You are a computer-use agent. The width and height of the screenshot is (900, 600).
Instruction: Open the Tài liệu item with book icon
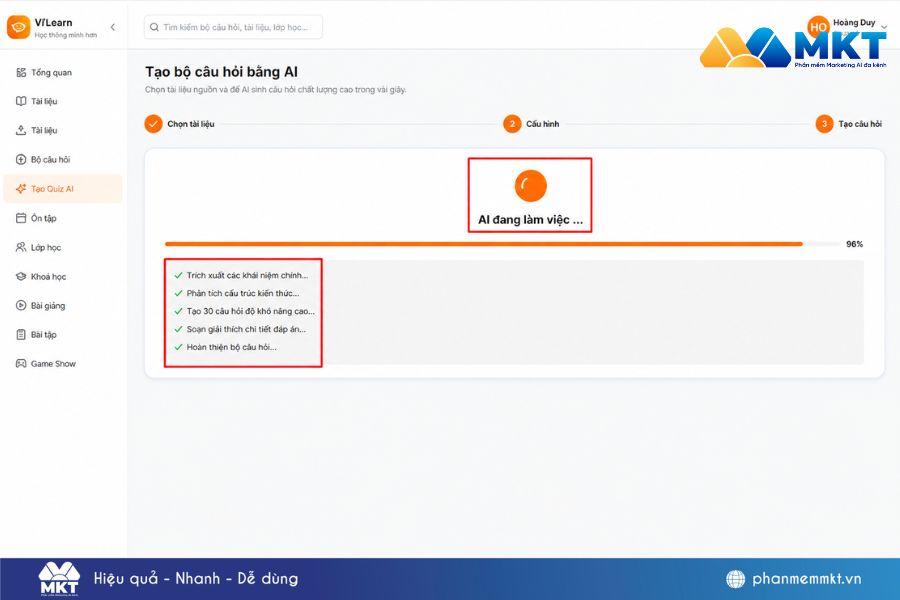[63, 101]
